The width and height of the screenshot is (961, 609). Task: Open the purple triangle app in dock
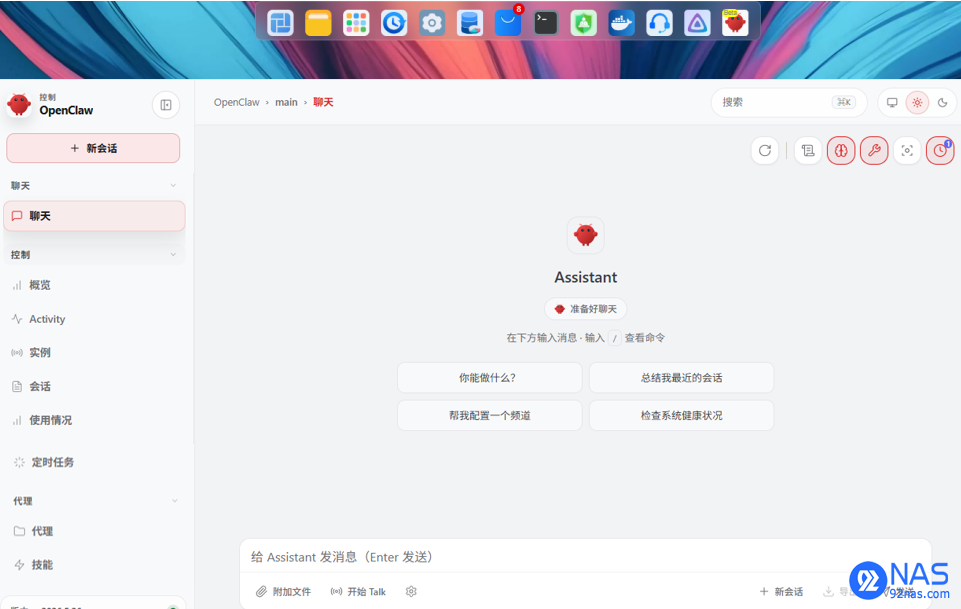(697, 23)
